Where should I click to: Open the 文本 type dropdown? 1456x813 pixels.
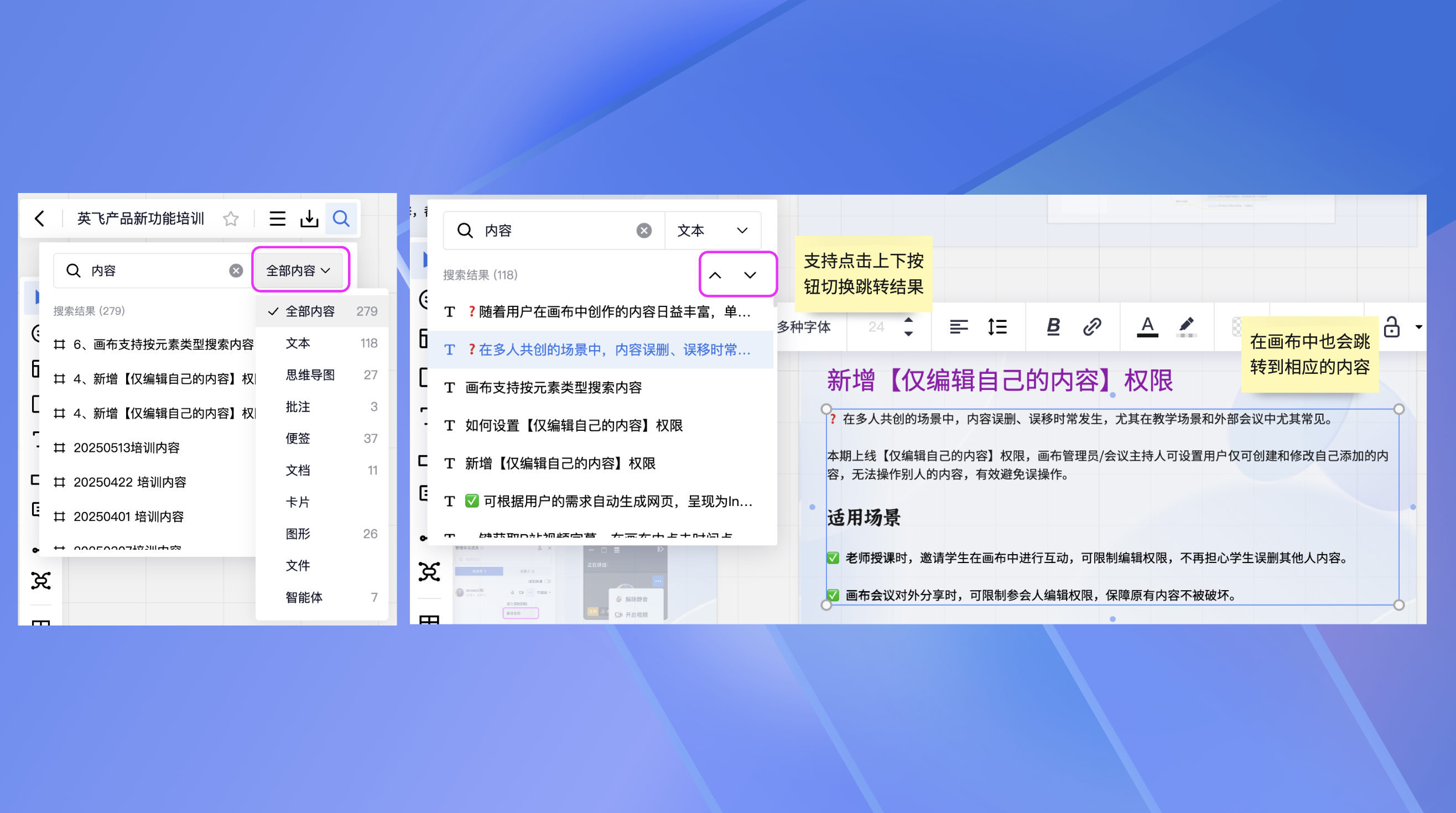[712, 231]
